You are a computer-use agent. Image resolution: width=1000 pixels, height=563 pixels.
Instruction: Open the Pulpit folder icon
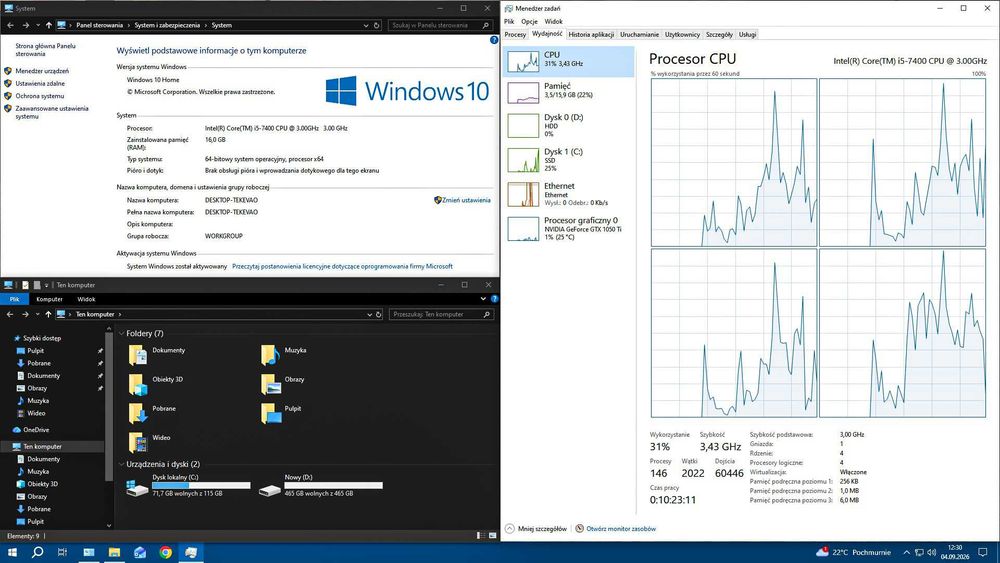270,413
